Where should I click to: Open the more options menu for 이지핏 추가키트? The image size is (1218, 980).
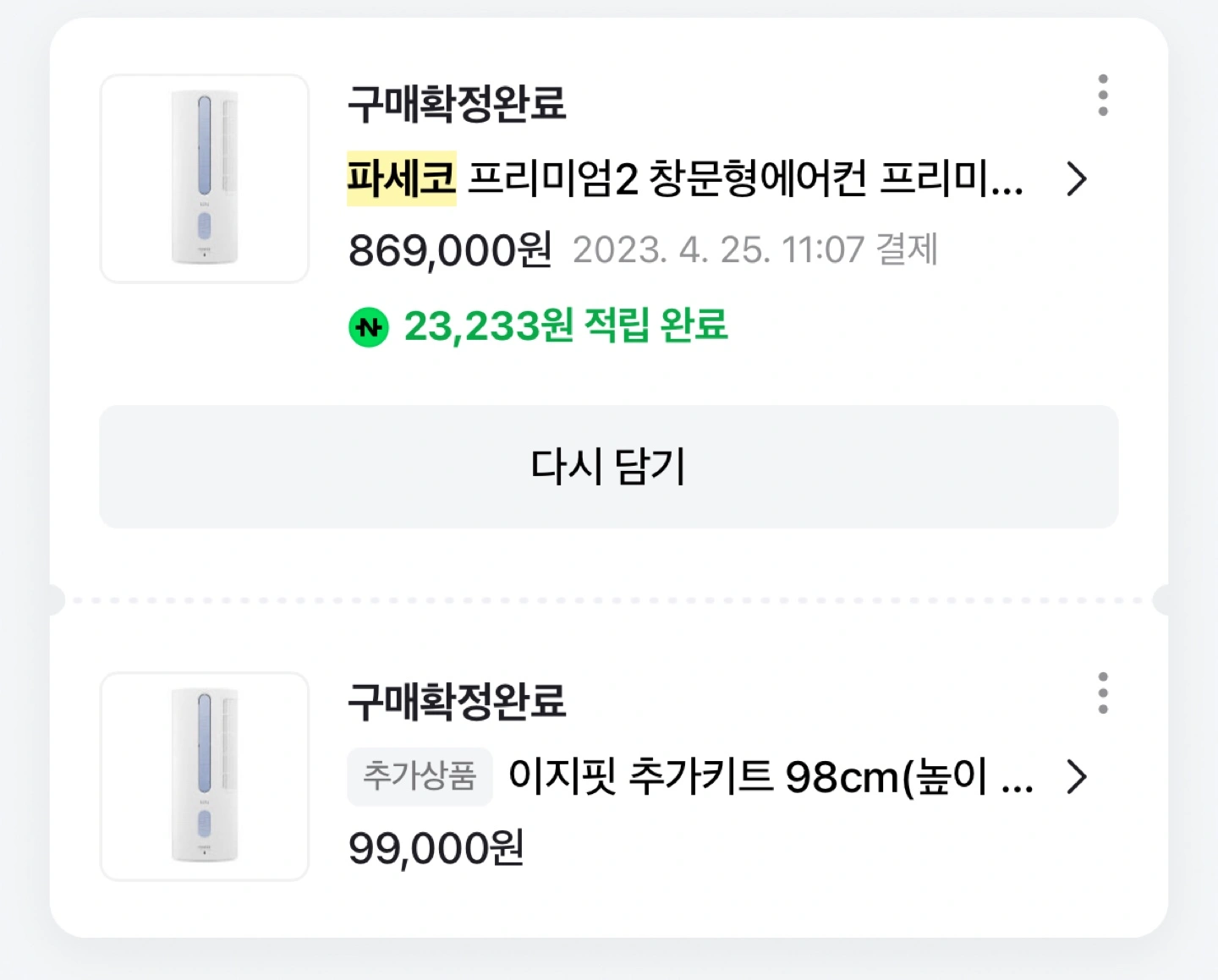[x=1102, y=693]
